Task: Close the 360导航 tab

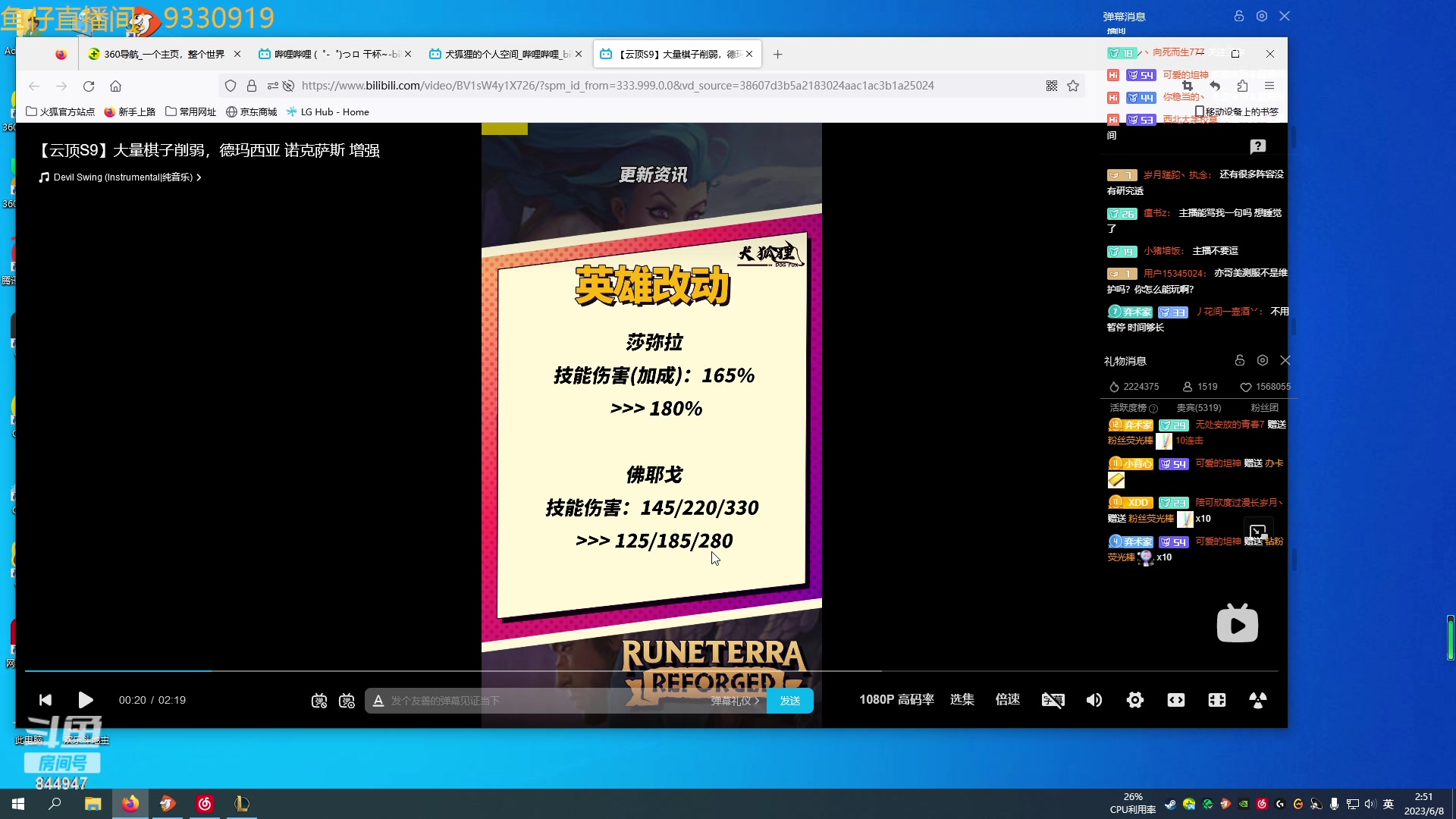Action: pos(237,54)
